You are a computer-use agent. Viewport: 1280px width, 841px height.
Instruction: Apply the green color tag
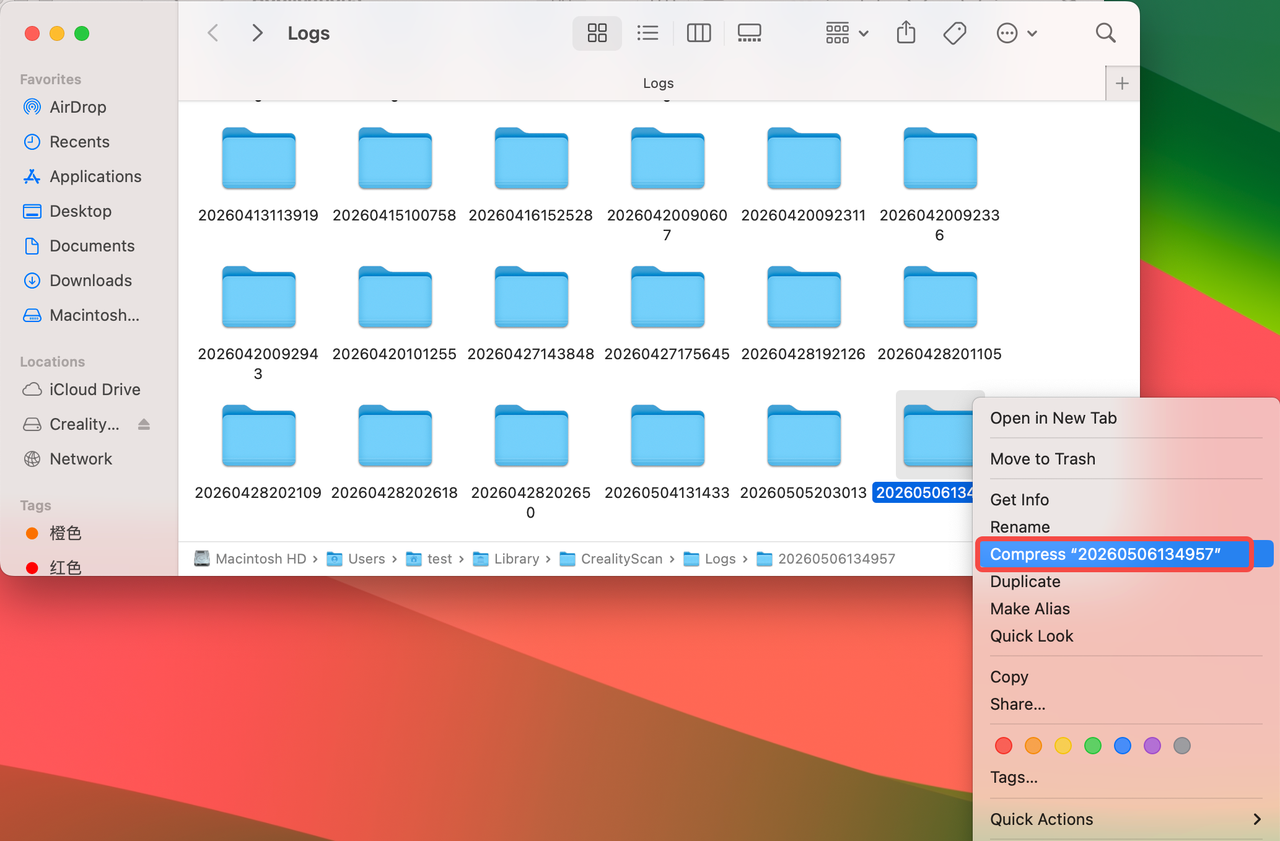[1093, 745]
